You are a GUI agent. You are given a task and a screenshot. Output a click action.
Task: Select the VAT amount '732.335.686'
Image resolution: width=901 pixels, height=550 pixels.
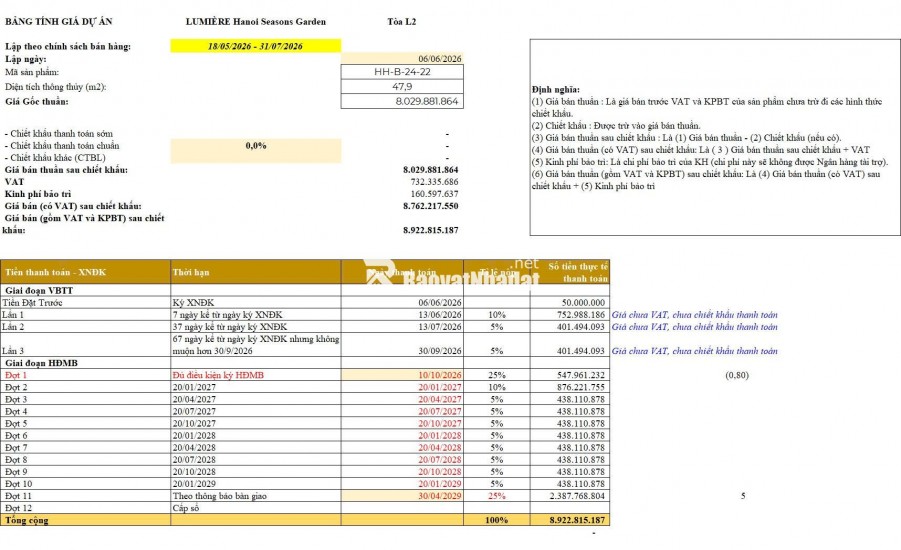point(434,182)
